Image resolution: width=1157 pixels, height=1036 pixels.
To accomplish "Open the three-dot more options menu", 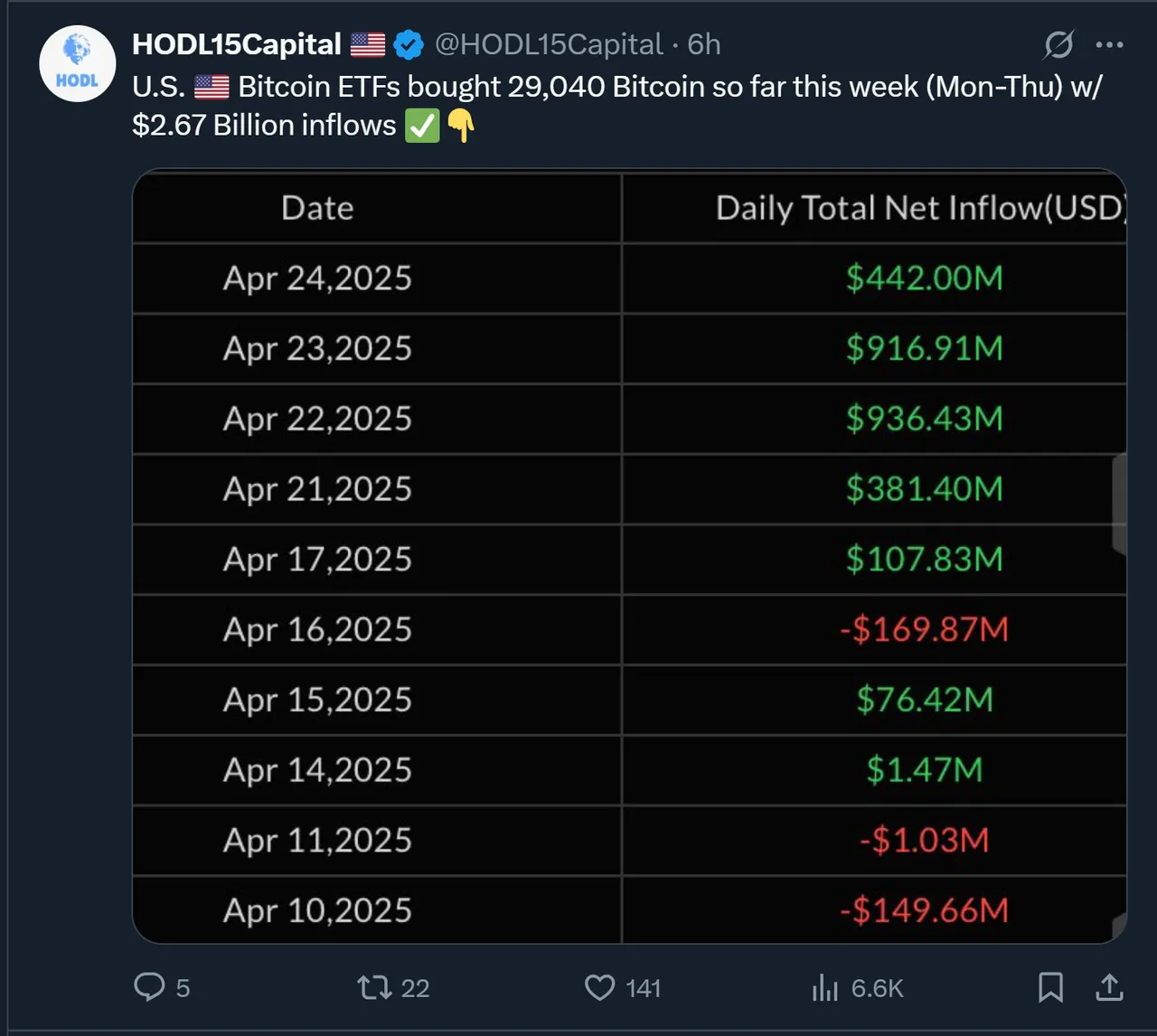I will click(x=1109, y=44).
